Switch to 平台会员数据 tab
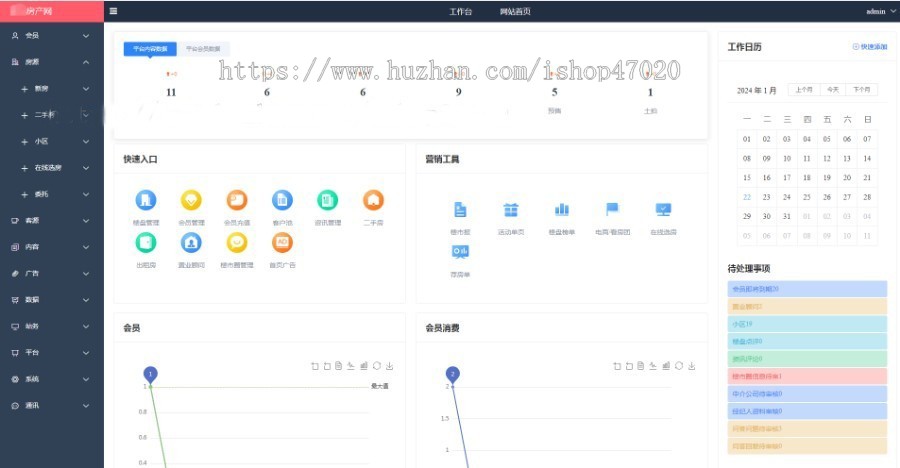 [x=203, y=49]
